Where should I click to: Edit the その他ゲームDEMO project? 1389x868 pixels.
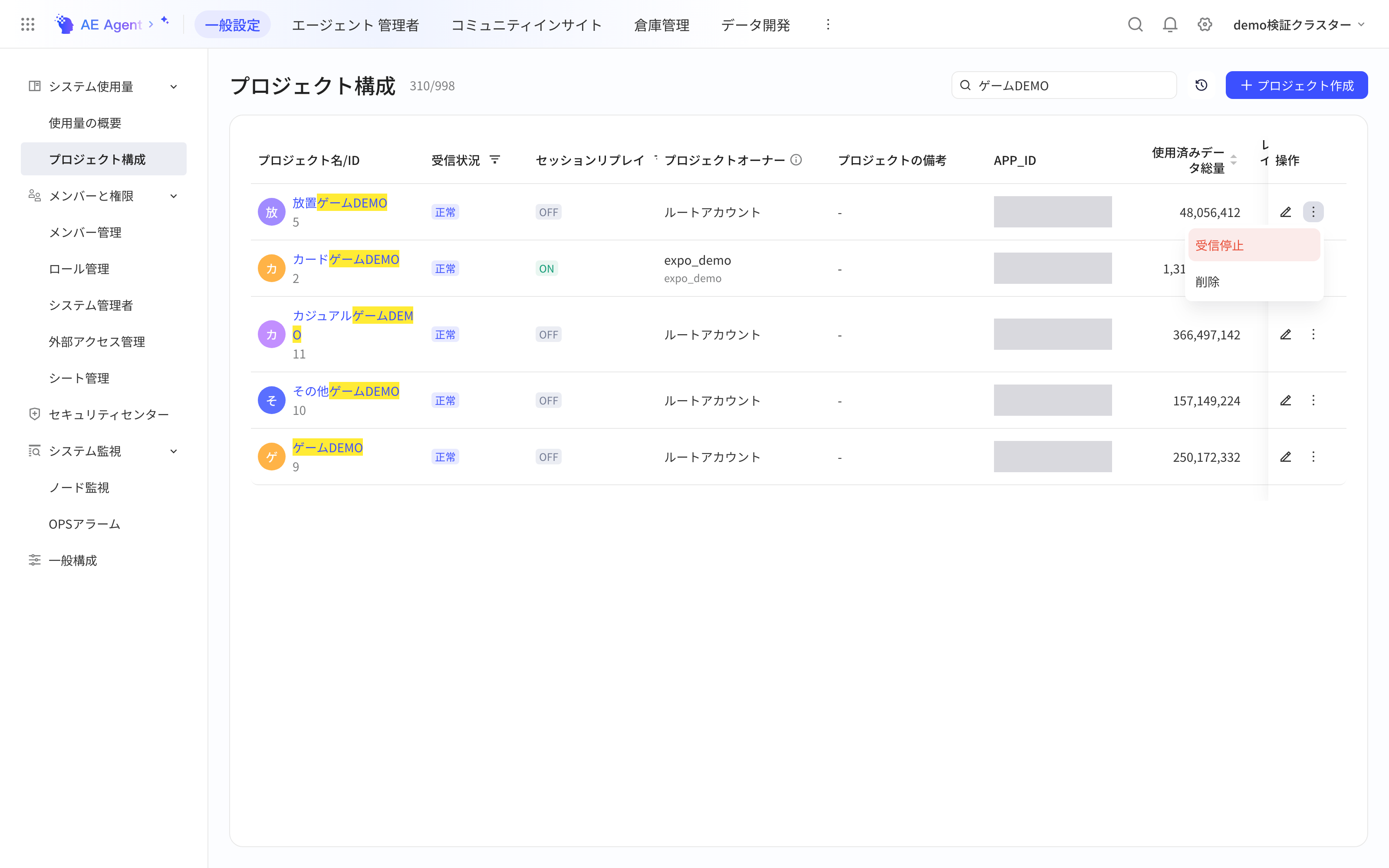(x=1286, y=400)
